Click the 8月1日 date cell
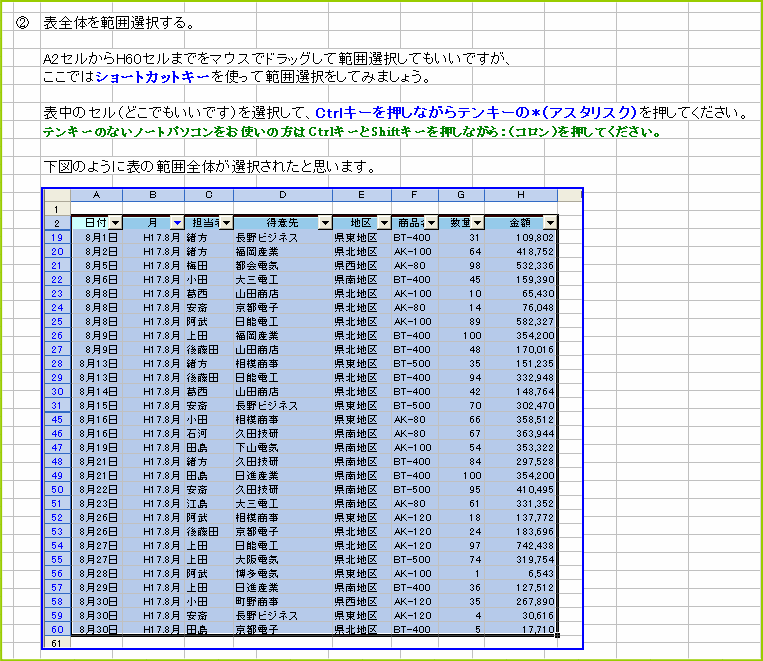763x661 pixels. pyautogui.click(x=97, y=238)
